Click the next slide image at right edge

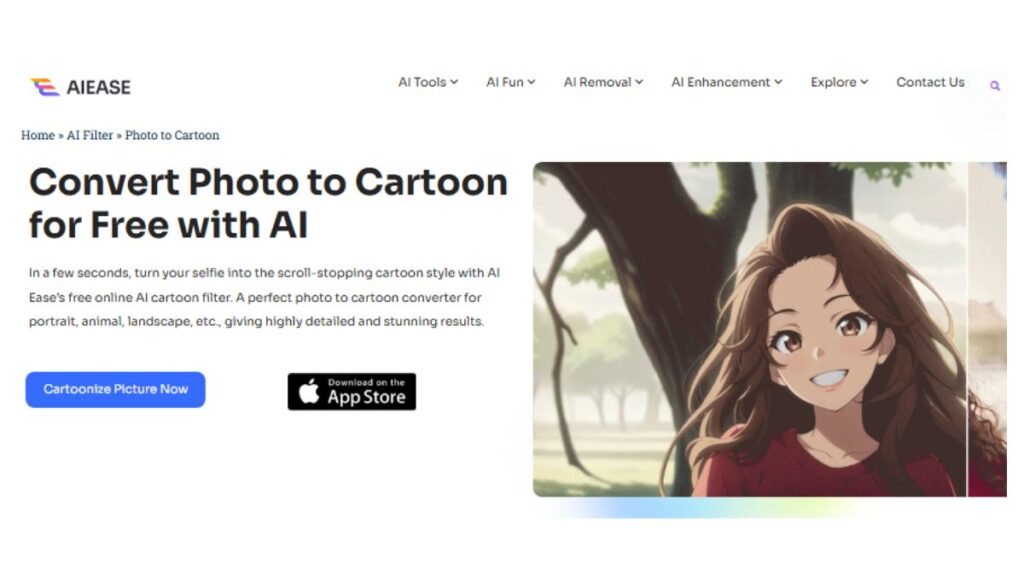(987, 329)
